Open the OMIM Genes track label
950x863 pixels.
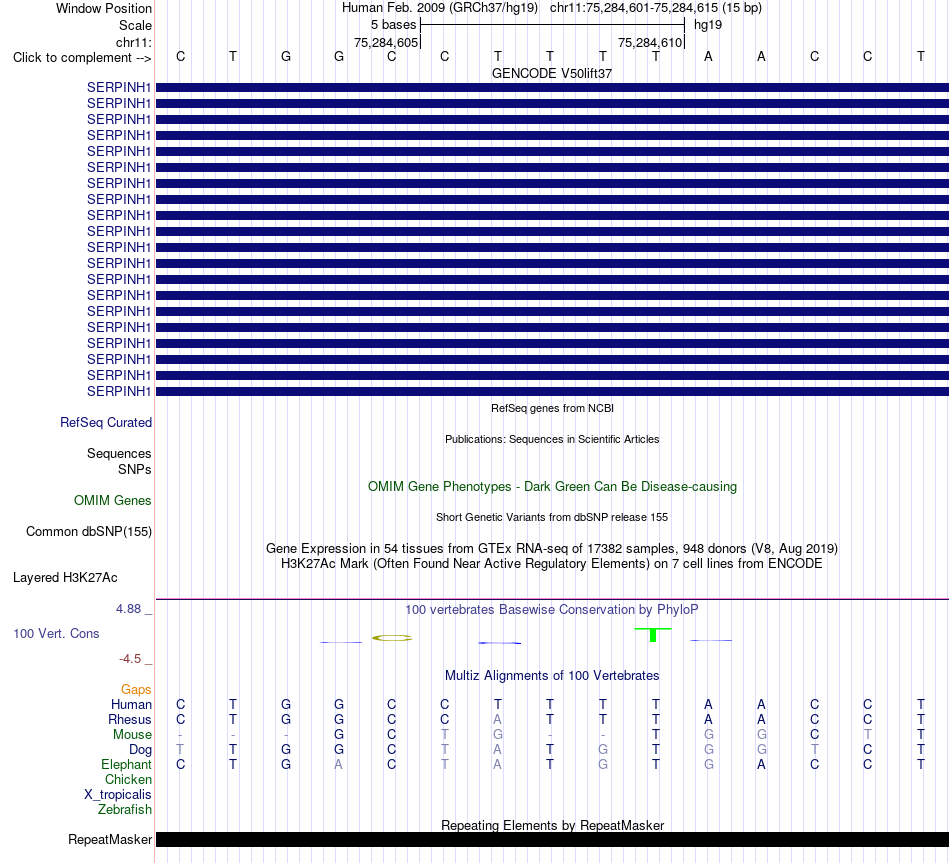coord(113,501)
